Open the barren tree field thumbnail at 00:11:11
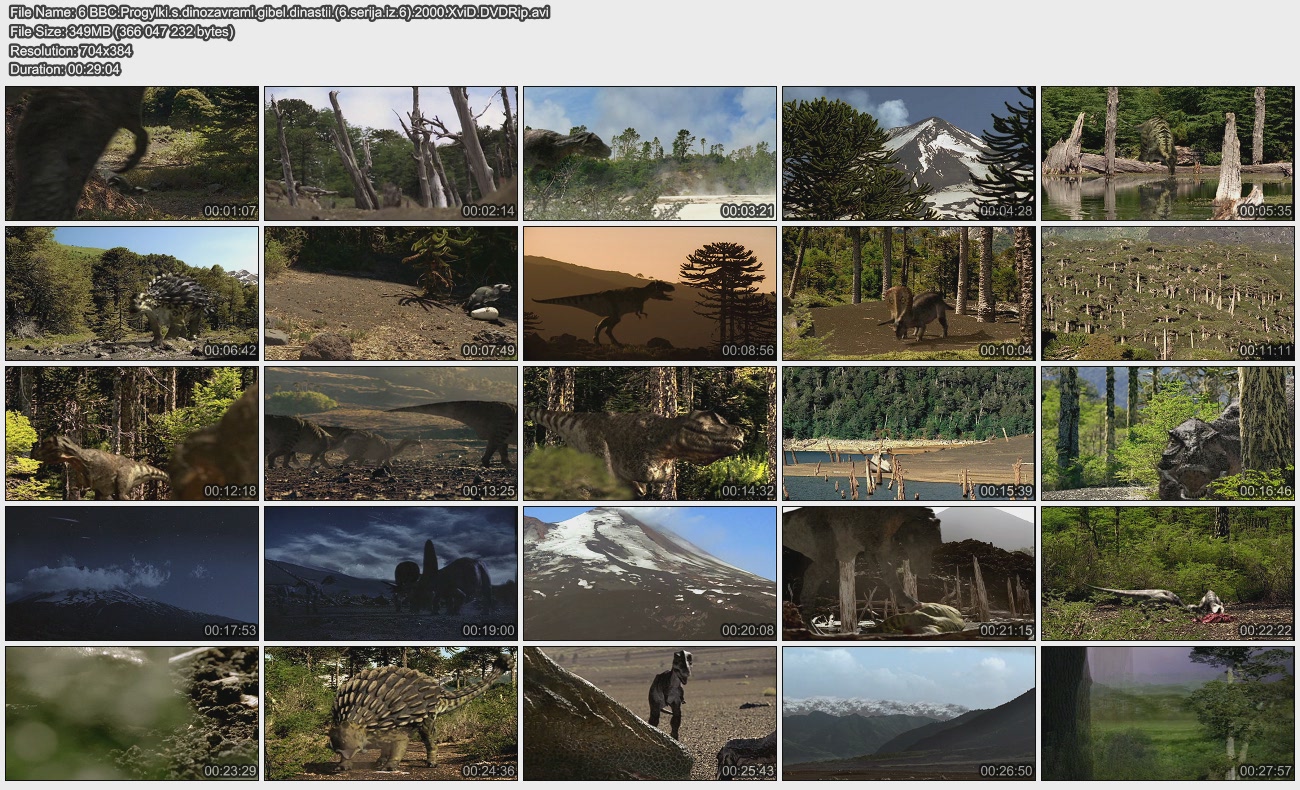The width and height of the screenshot is (1300, 790). 1167,293
